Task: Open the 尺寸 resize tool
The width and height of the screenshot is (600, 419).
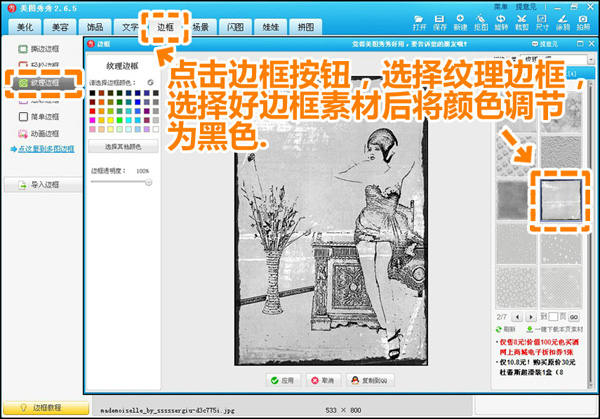Action: point(542,23)
